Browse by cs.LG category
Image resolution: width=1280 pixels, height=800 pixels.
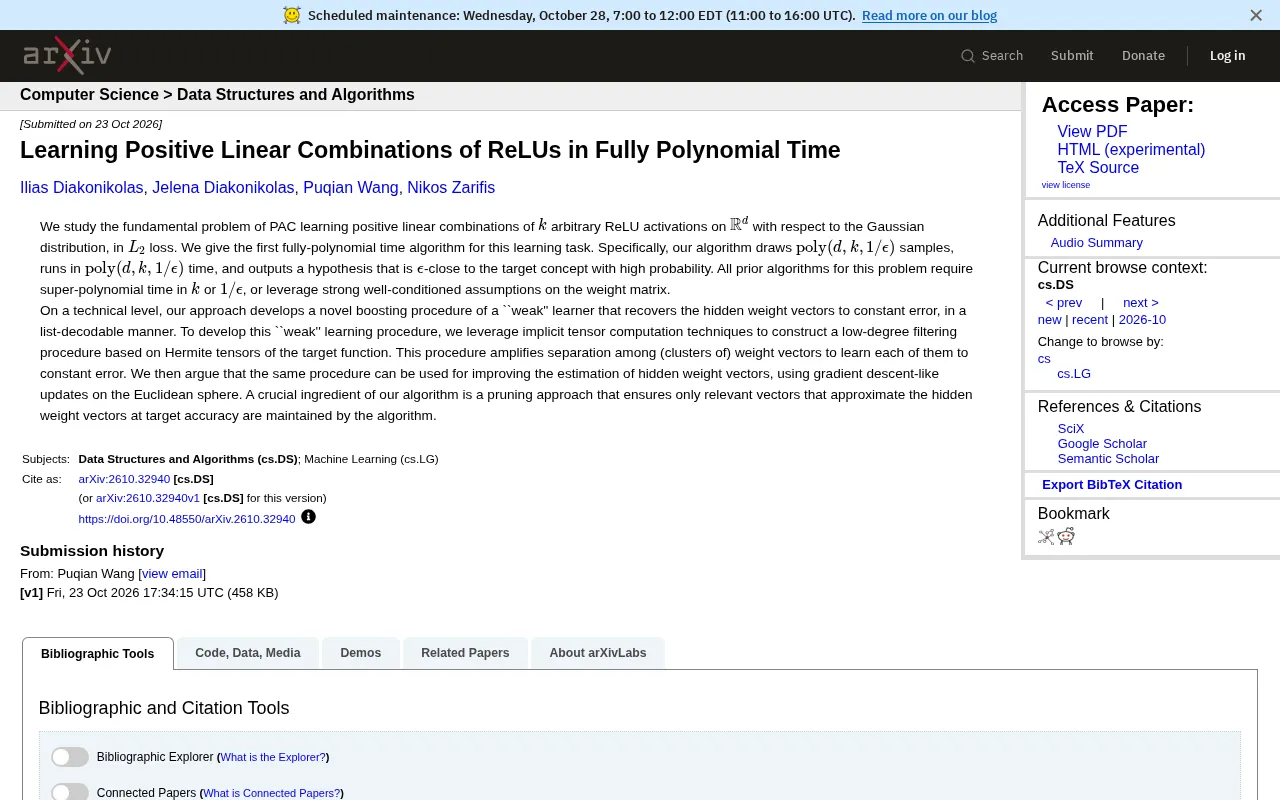(x=1074, y=374)
